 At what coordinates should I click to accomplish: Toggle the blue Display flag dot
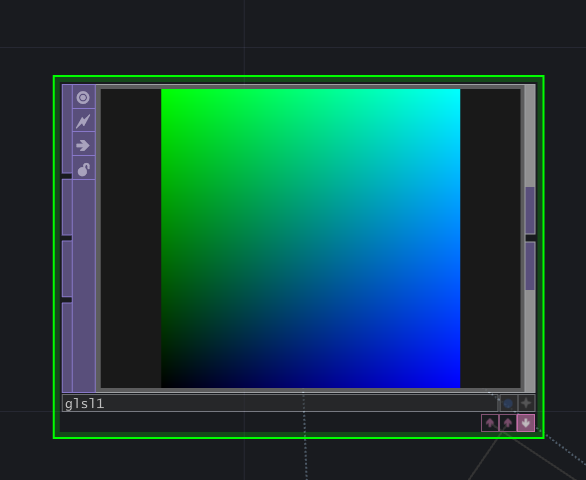click(x=508, y=403)
